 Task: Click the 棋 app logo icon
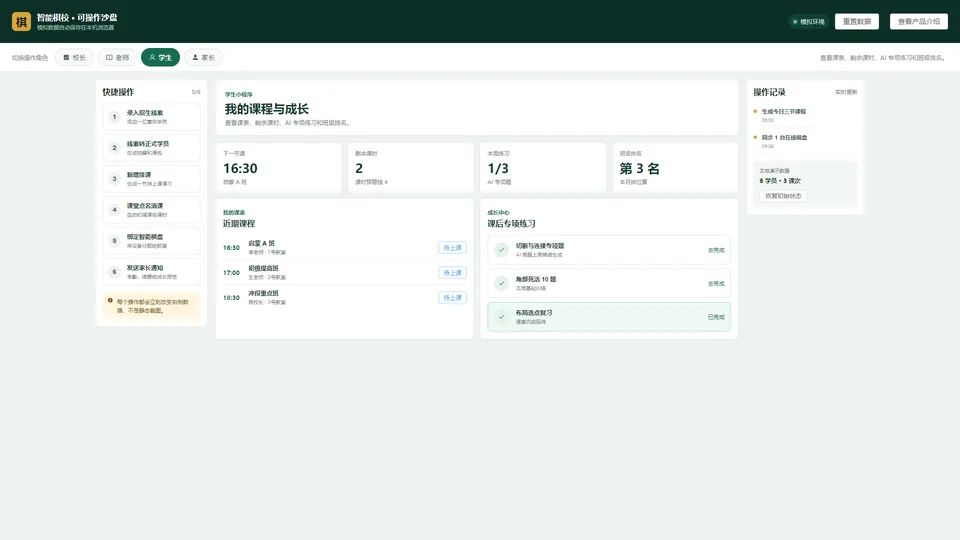[x=21, y=21]
